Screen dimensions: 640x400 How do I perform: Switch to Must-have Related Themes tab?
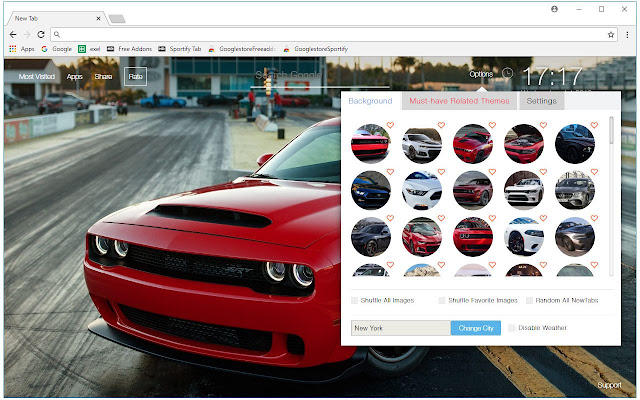(x=459, y=101)
